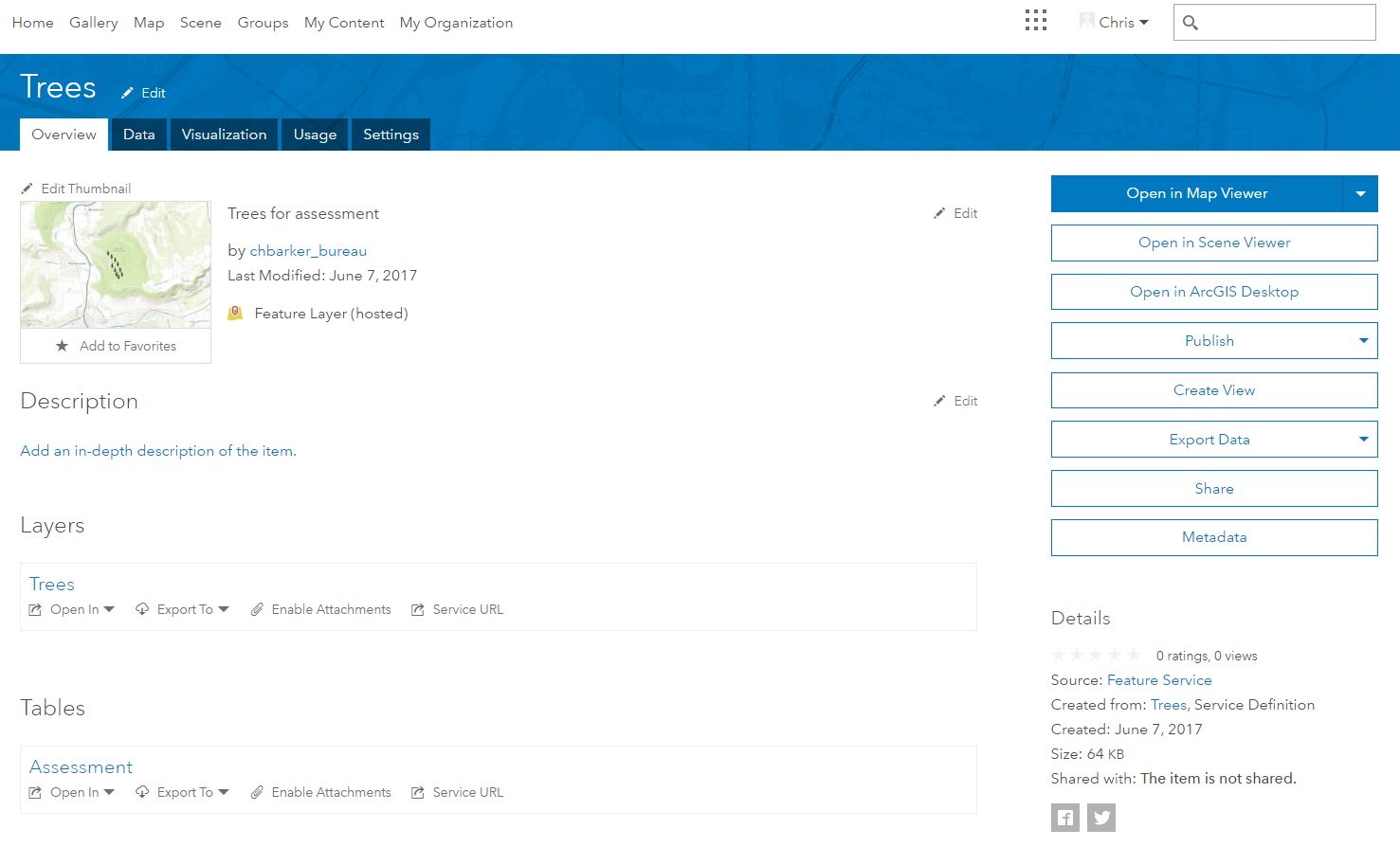The width and height of the screenshot is (1400, 847).
Task: Click the Service URL icon for Trees layer
Action: [x=418, y=609]
